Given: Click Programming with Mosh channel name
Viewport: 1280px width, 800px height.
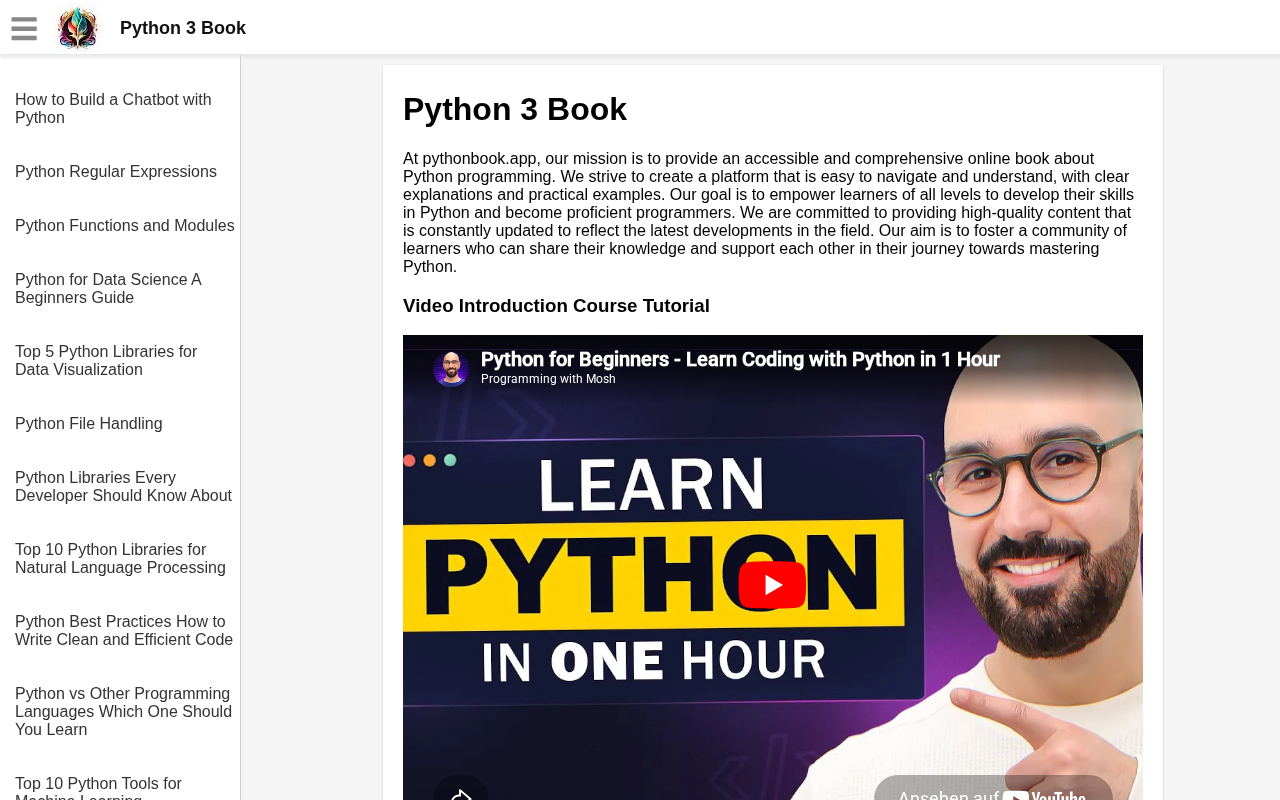Looking at the screenshot, I should click(548, 379).
